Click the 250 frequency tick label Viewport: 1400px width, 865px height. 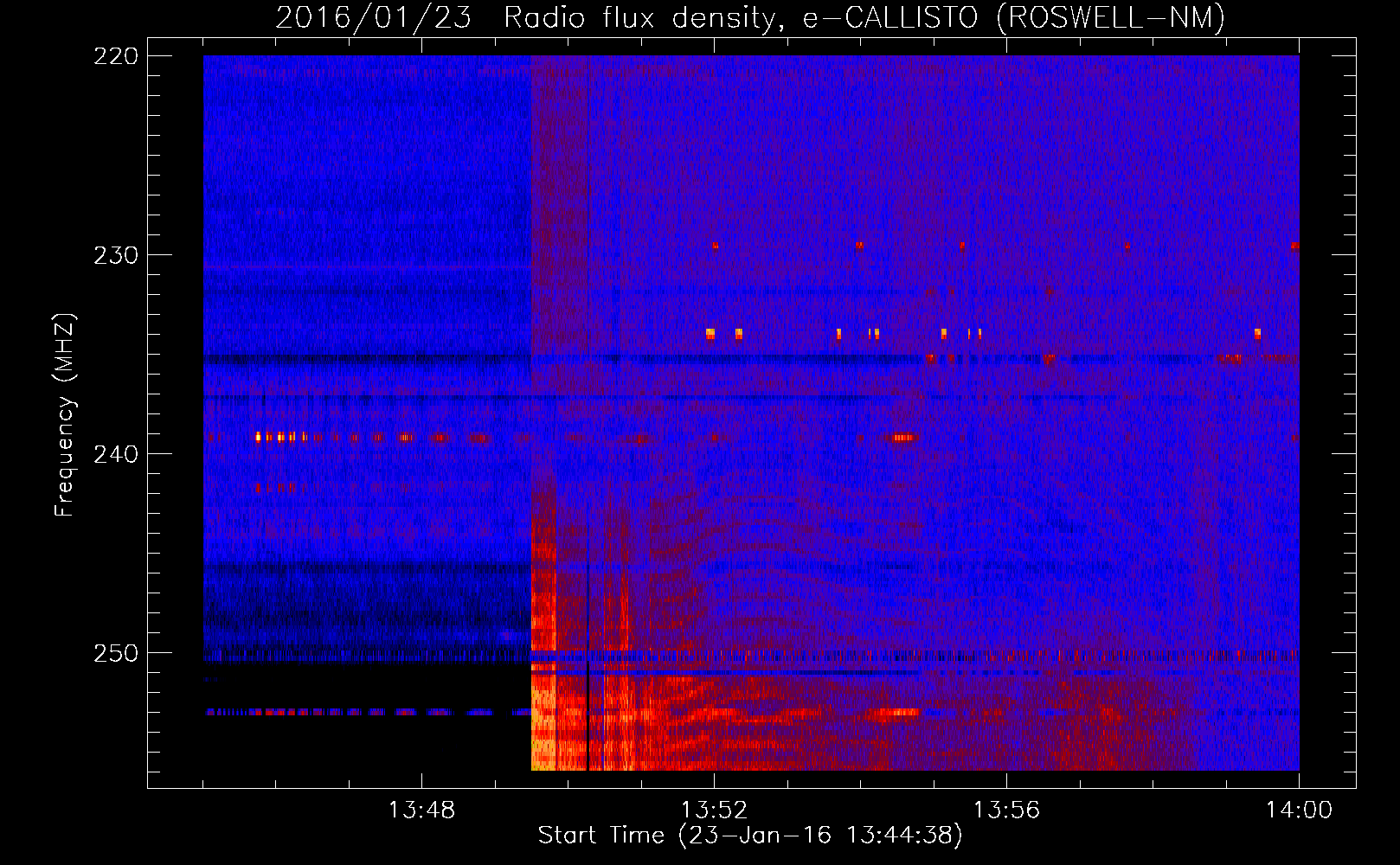tap(115, 653)
